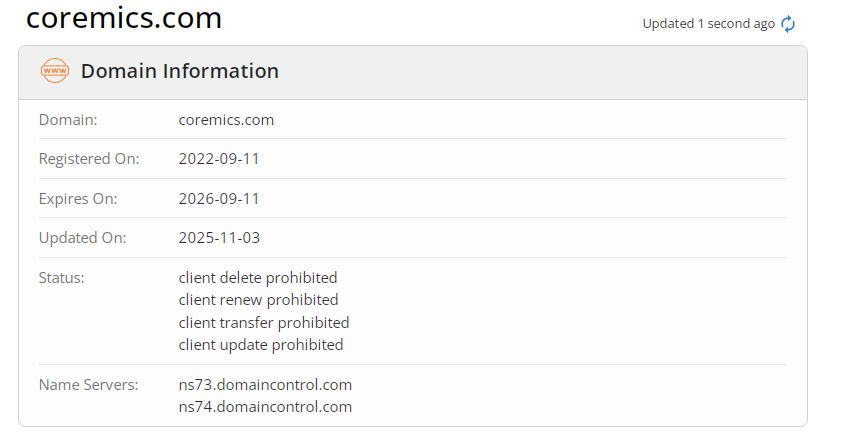Click the Expires On date 2026-09-11
The width and height of the screenshot is (846, 435).
coord(219,199)
